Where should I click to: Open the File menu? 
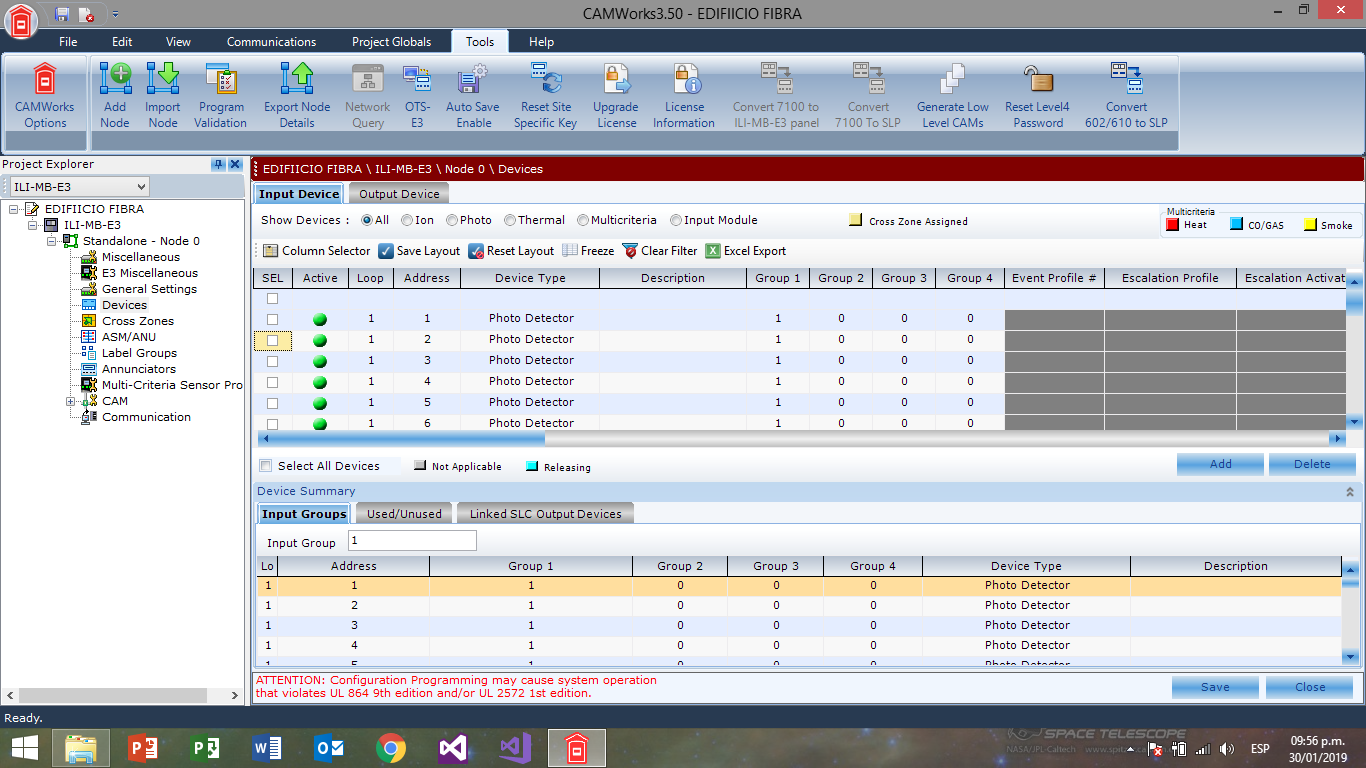coord(68,42)
